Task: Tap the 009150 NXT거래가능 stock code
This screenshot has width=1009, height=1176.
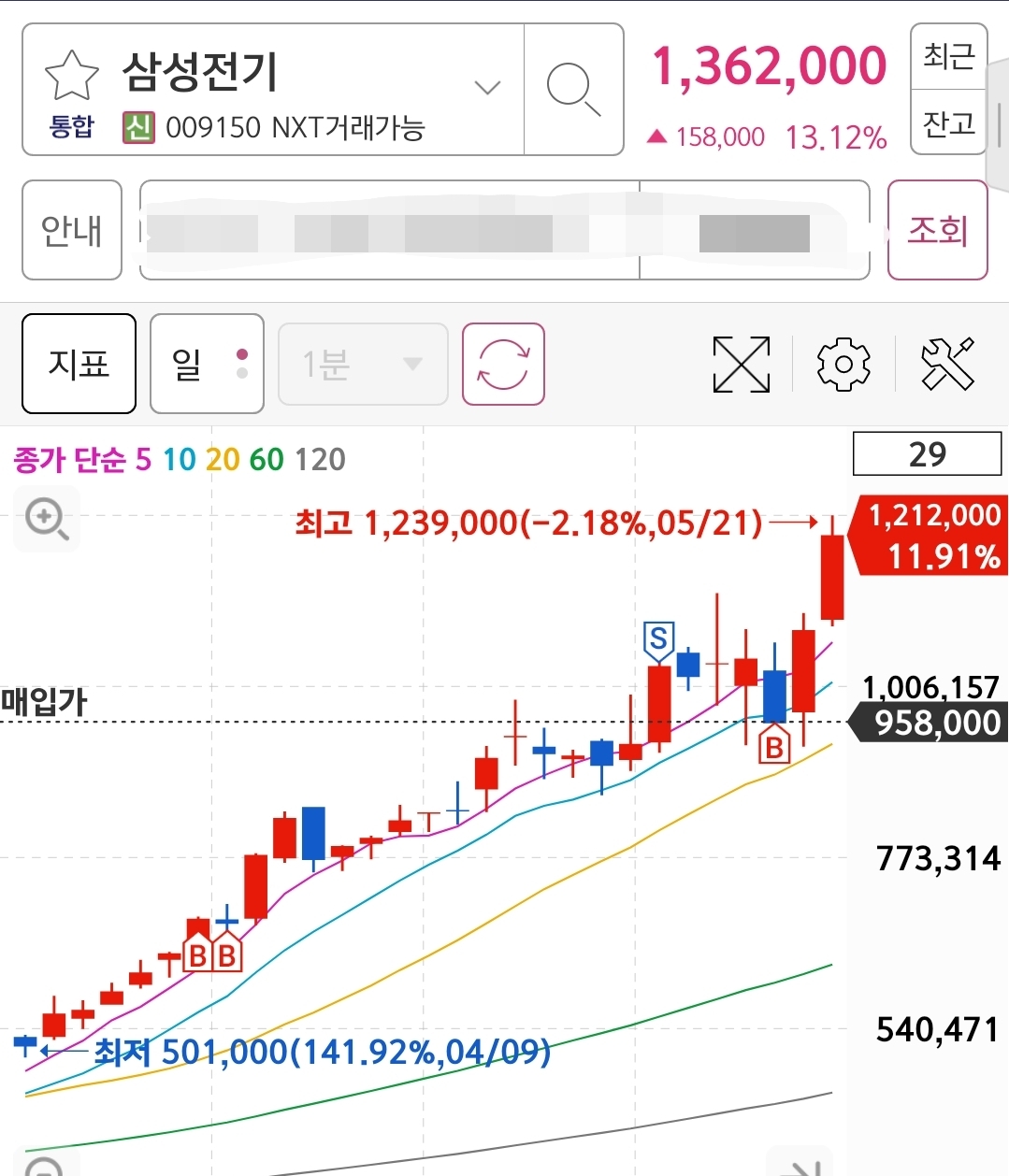Action: 295,127
